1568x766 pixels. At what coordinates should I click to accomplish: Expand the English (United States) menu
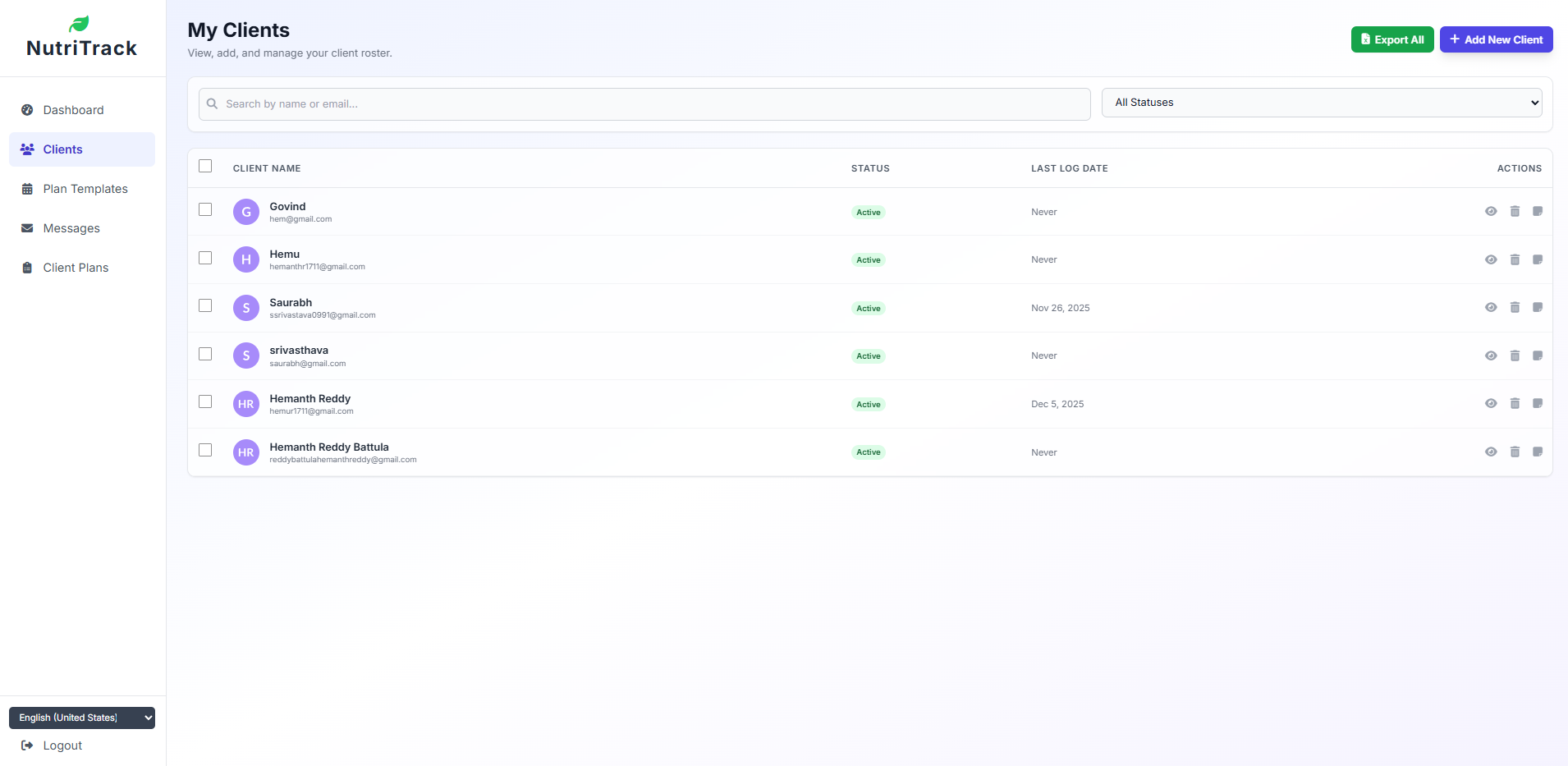[81, 717]
